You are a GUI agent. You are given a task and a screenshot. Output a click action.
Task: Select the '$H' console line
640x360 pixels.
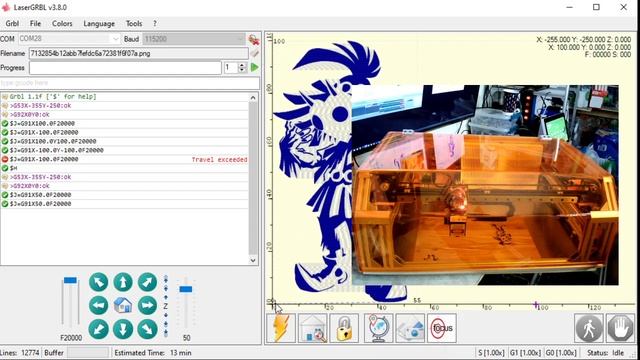[124, 168]
